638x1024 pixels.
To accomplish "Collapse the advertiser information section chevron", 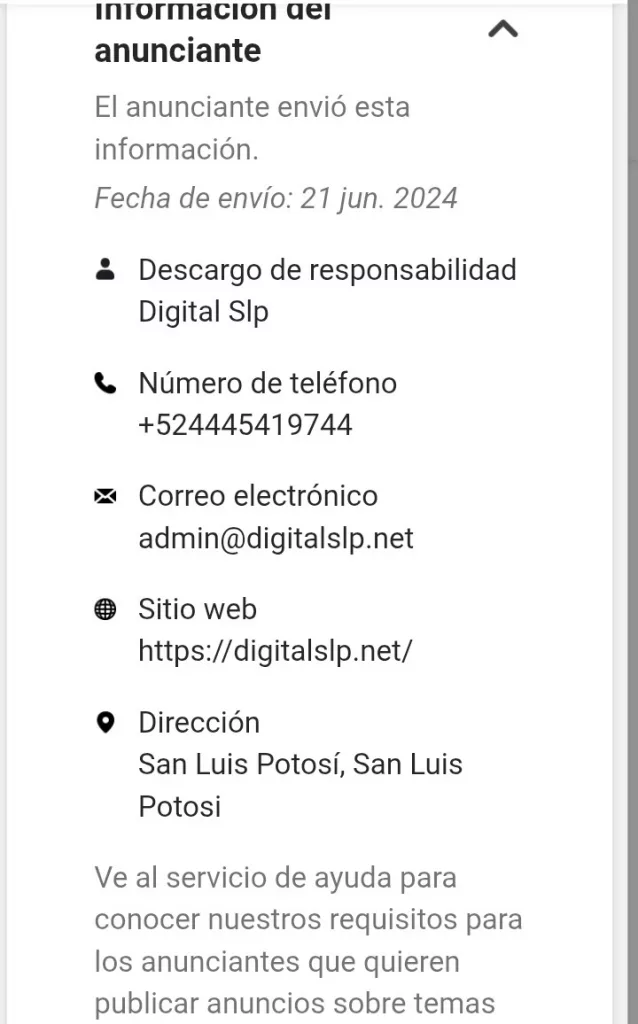I will coord(502,30).
